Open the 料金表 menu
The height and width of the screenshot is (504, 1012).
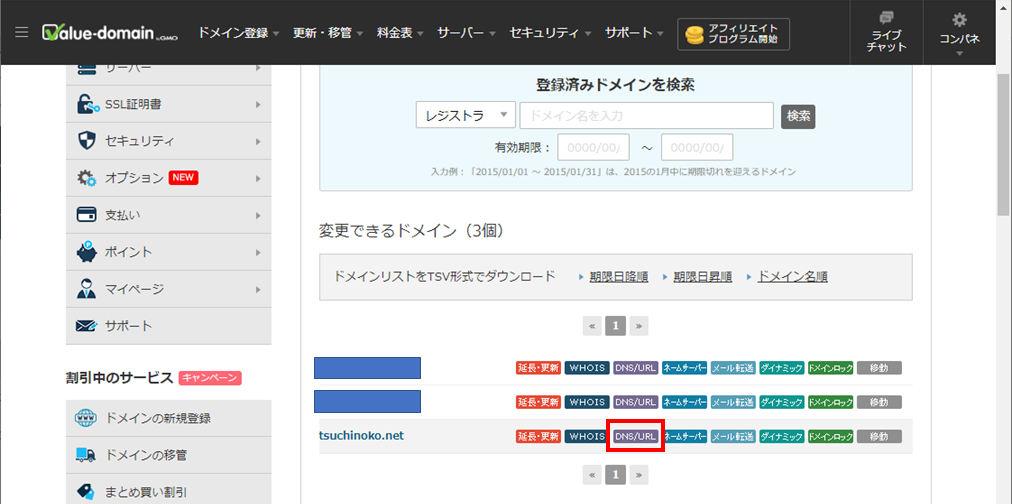pos(400,33)
